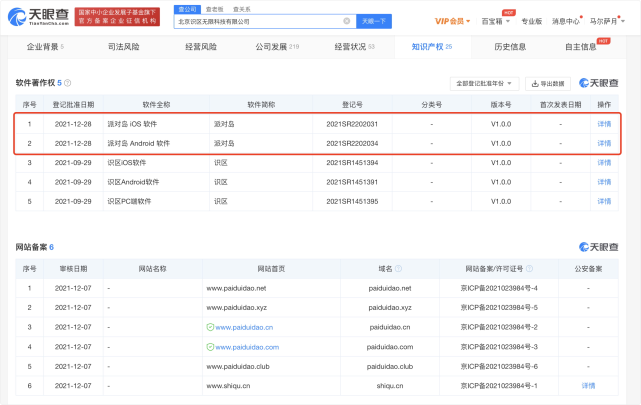Click the 导出数据 export button
The image size is (641, 405).
[x=548, y=83]
